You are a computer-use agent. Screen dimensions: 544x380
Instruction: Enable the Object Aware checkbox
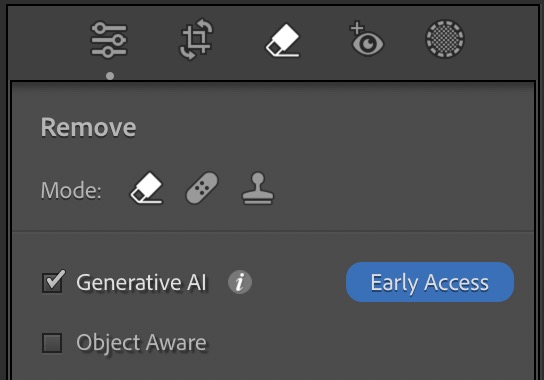(x=52, y=343)
